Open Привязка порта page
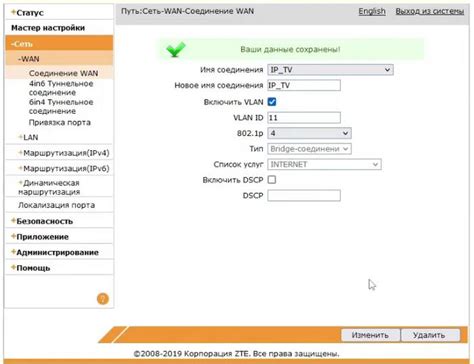The height and width of the screenshot is (364, 474). [60, 122]
